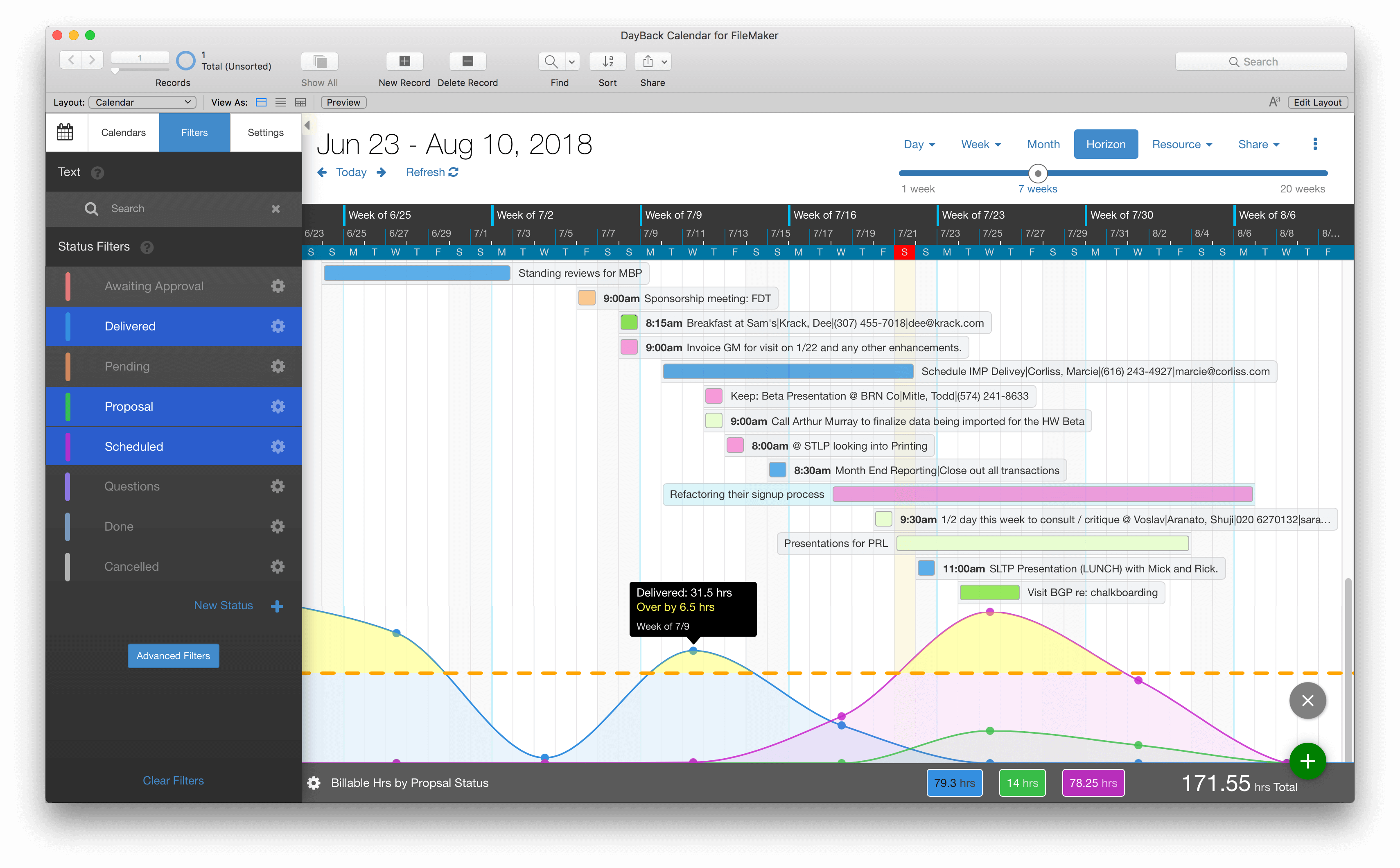Click the Find magnifier icon
This screenshot has height=868, width=1400.
click(551, 61)
